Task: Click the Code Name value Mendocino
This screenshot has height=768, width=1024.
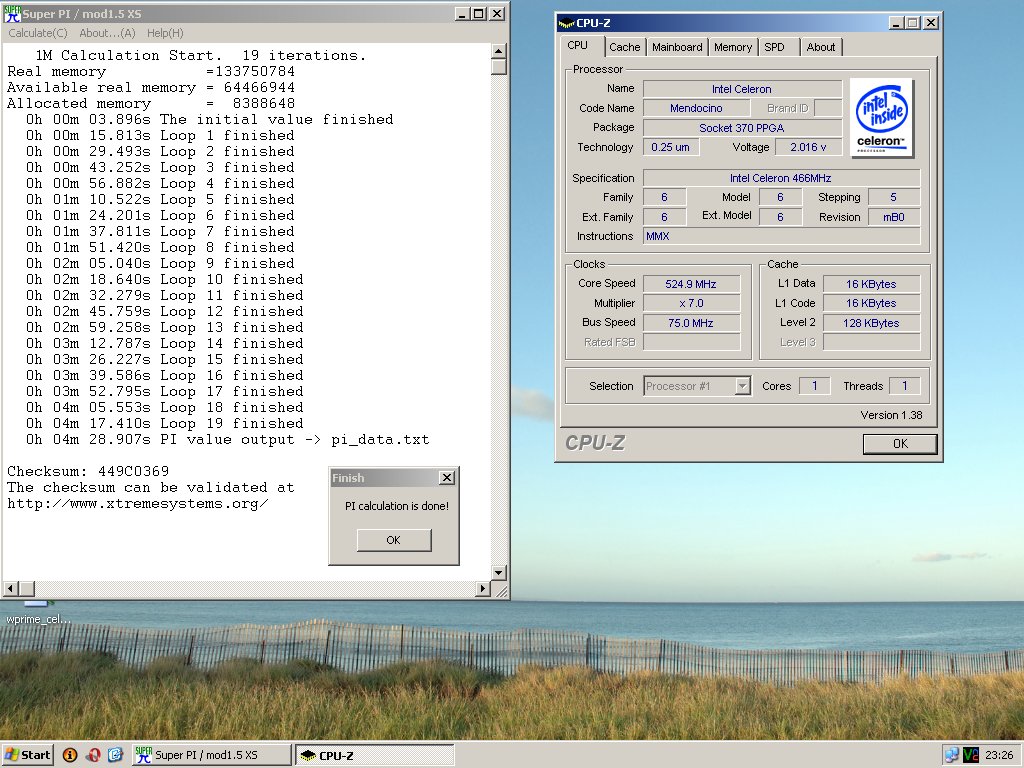Action: [696, 108]
